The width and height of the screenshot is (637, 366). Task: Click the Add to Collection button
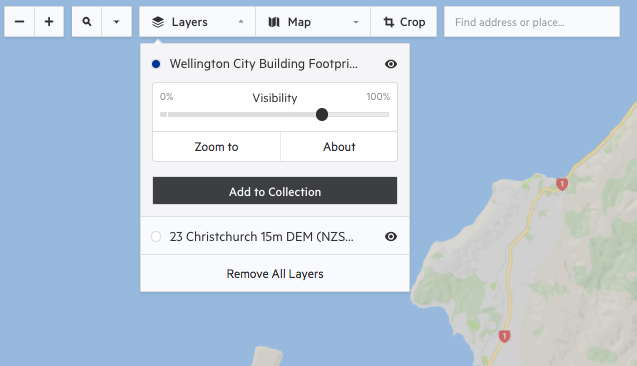click(275, 191)
